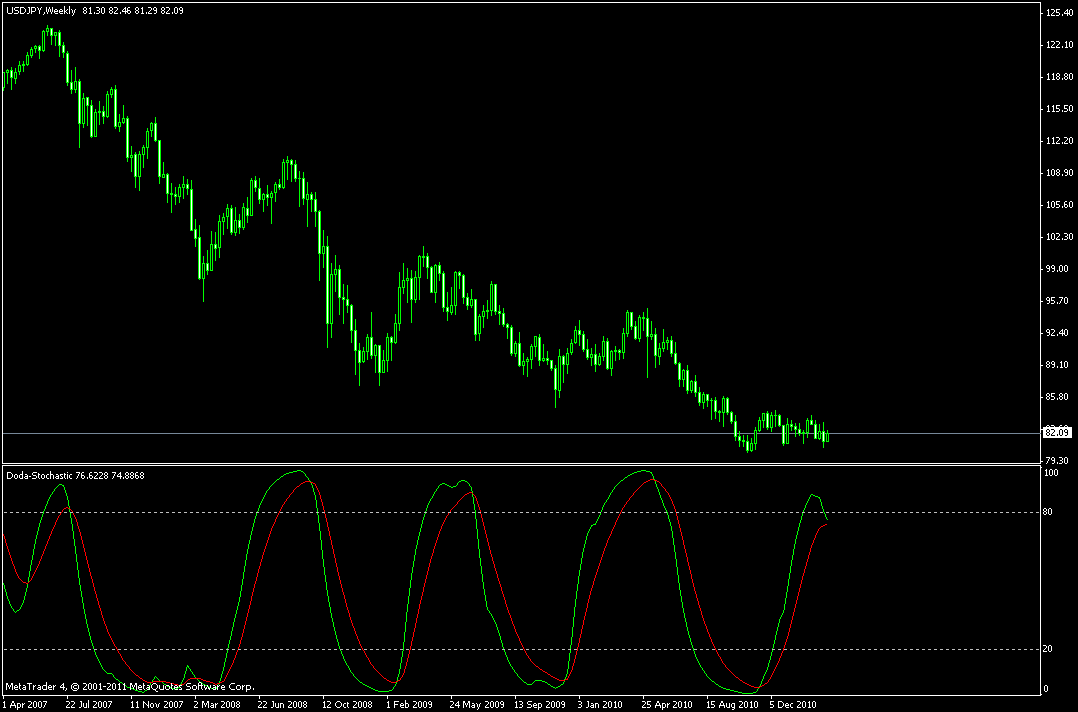Click the 22 Jun 2008 date label
Screen dimensions: 1078x712
282,704
